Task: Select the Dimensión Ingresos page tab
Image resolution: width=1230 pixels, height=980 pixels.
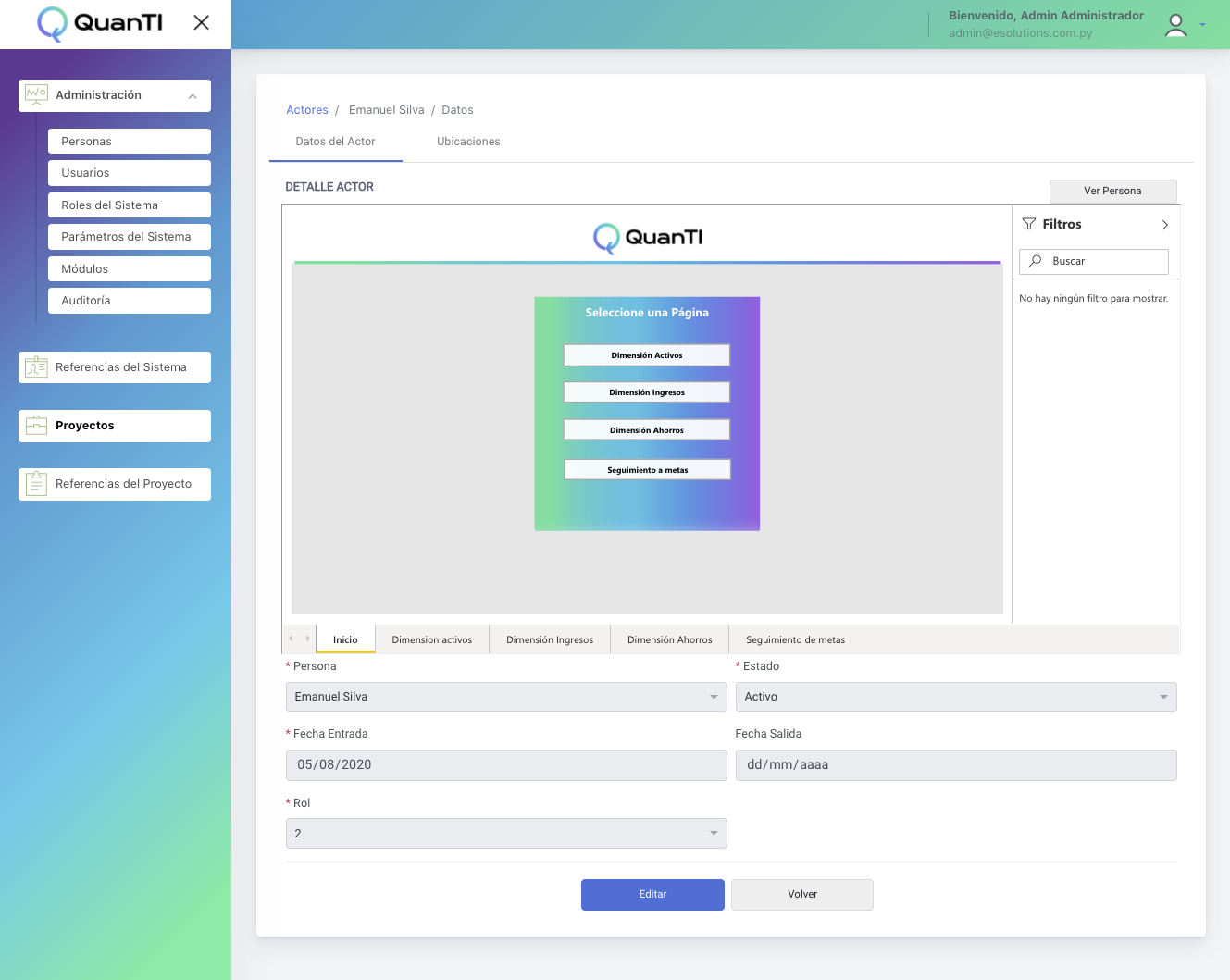Action: (x=550, y=639)
